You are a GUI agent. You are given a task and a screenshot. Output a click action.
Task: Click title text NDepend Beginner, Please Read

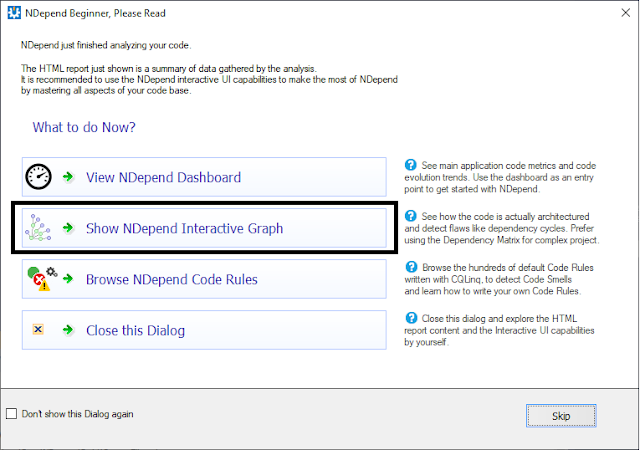coord(96,13)
